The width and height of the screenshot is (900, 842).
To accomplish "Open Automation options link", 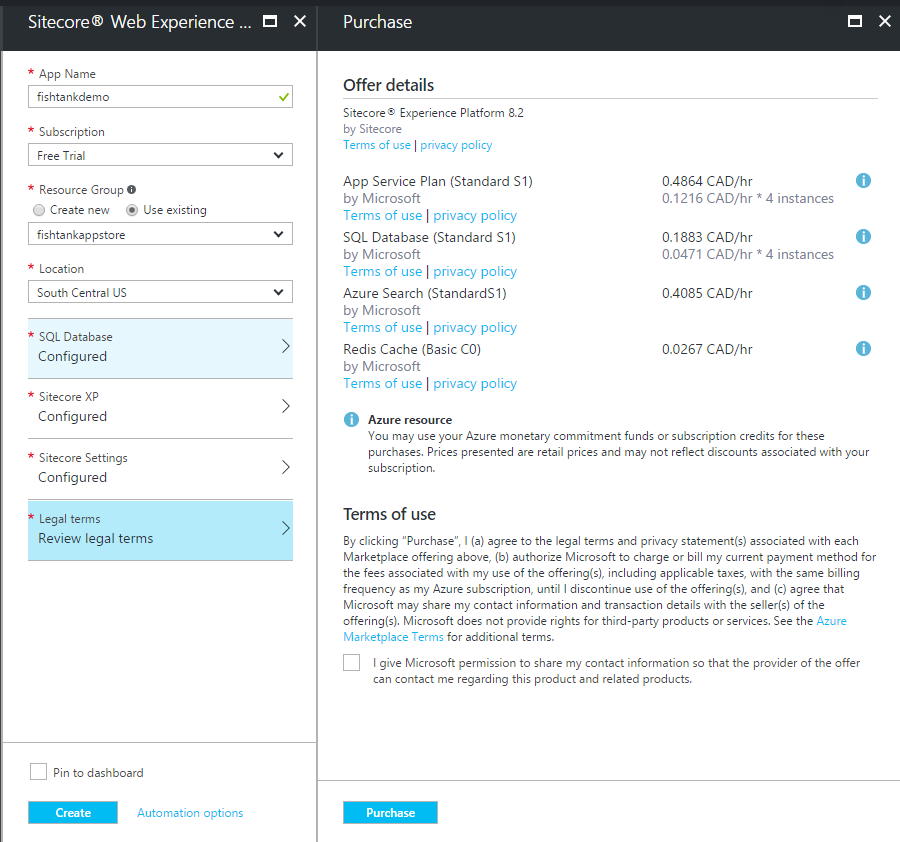I will 190,813.
